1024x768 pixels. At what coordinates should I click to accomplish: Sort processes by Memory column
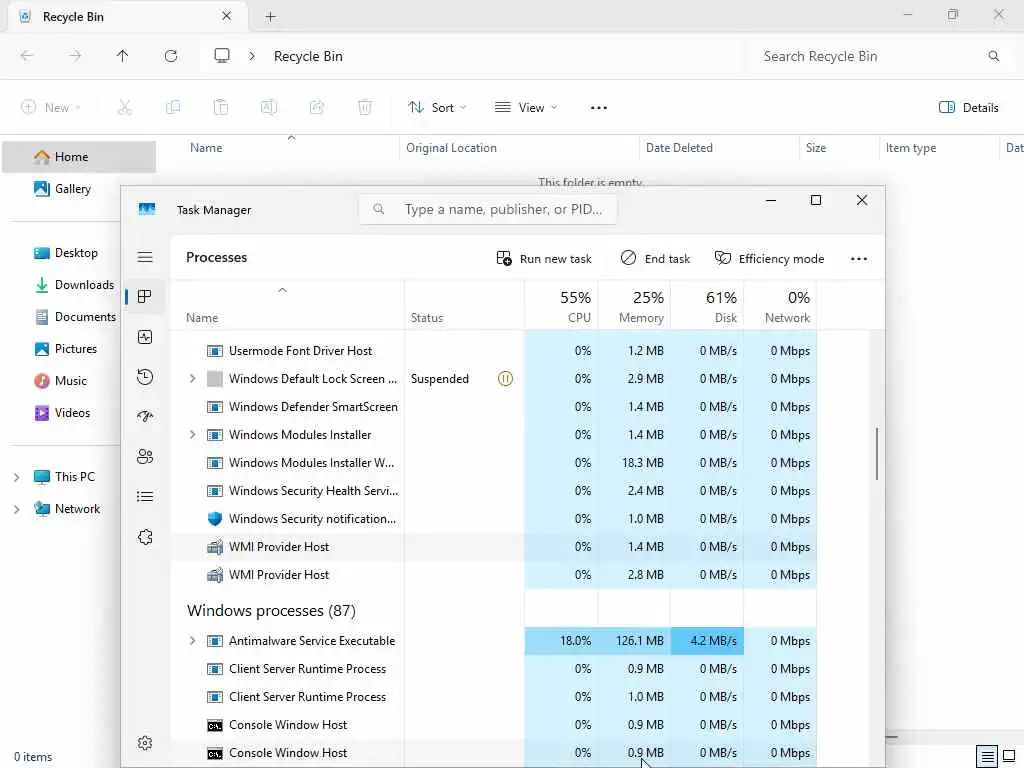click(x=635, y=307)
